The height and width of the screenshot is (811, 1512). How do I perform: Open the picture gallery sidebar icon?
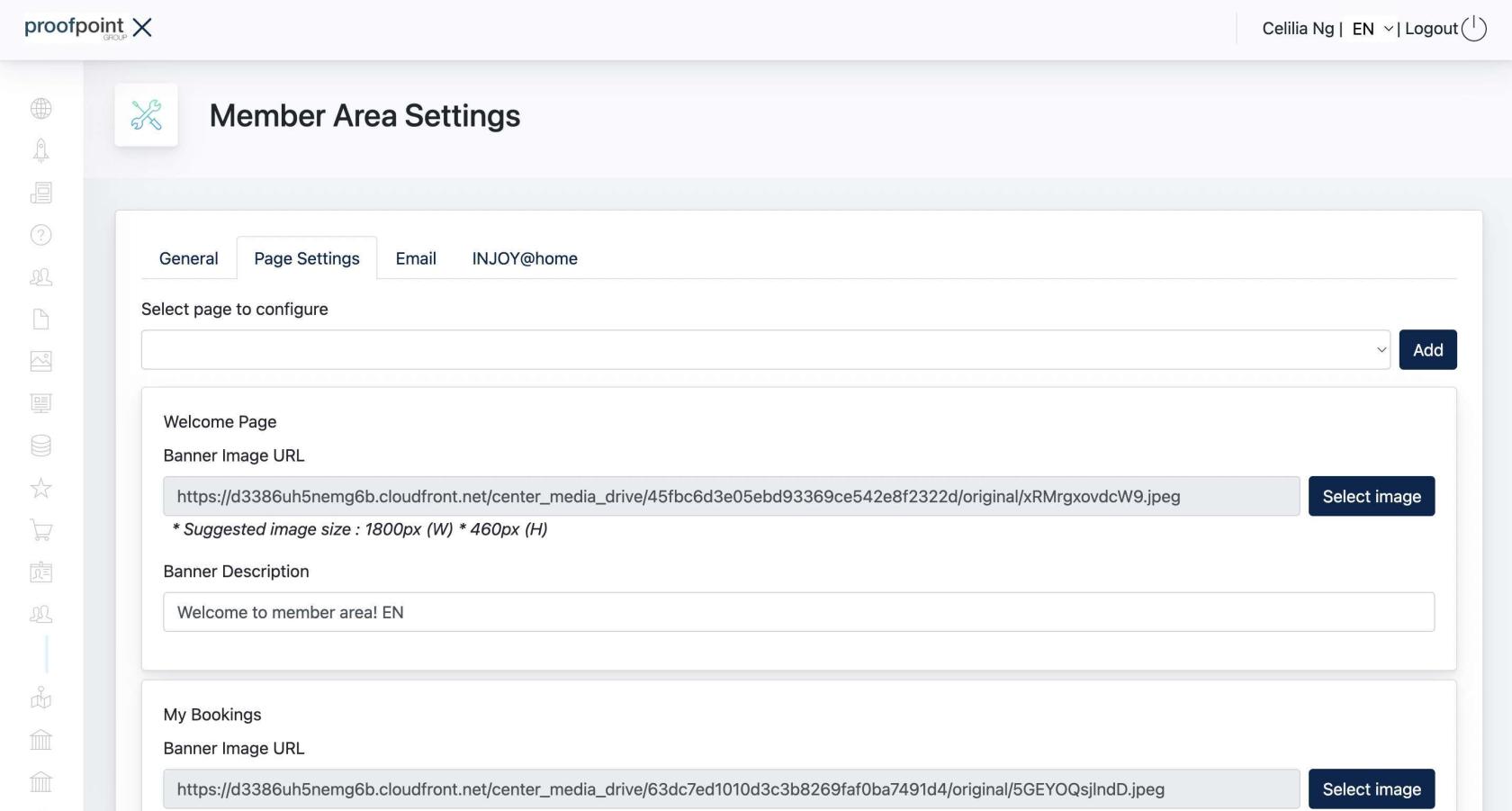tap(40, 361)
